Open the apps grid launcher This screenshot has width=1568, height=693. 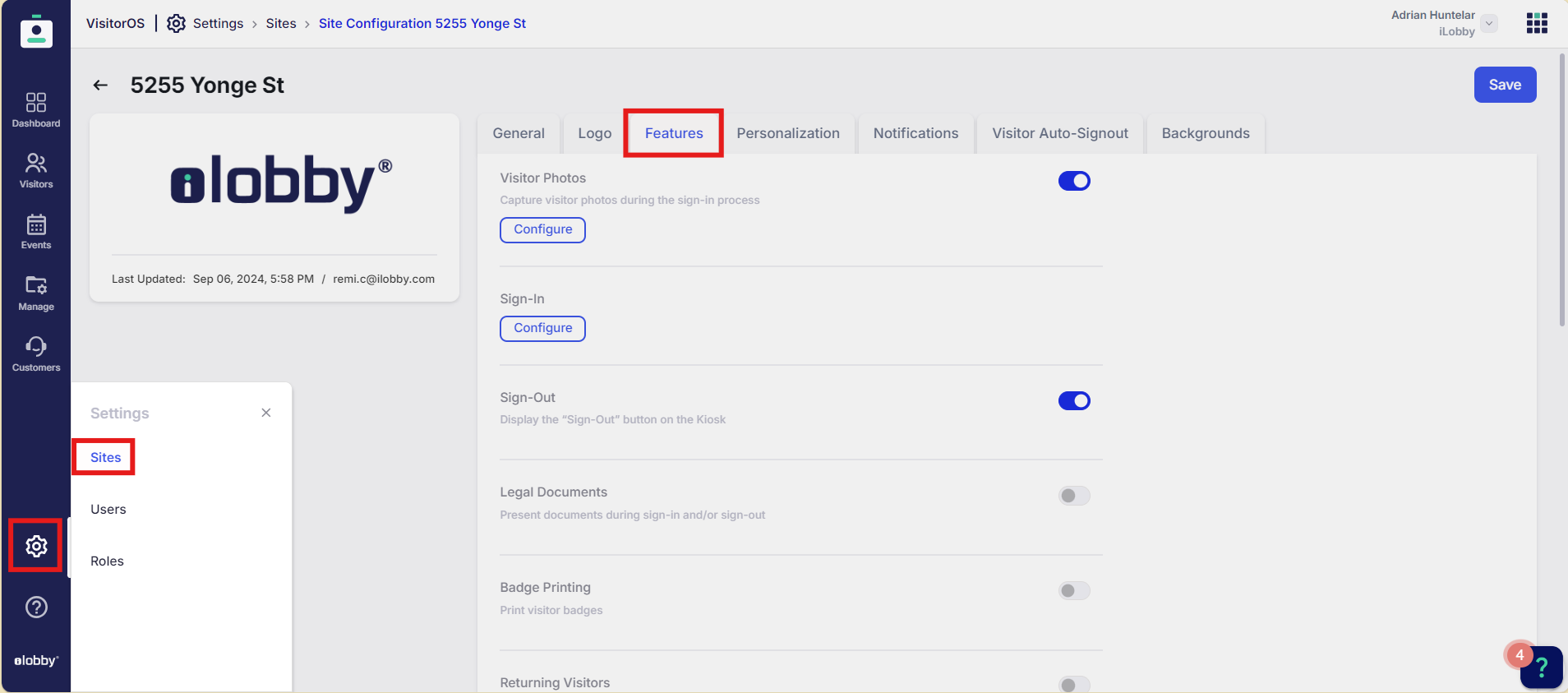pyautogui.click(x=1537, y=23)
